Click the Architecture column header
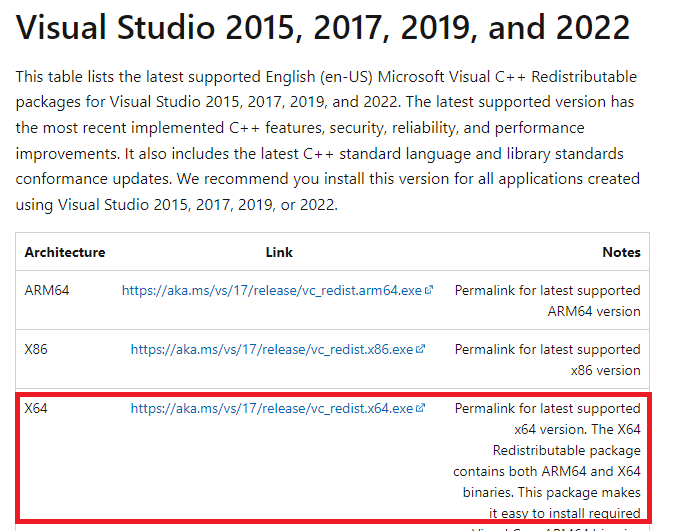The width and height of the screenshot is (675, 531). 65,252
